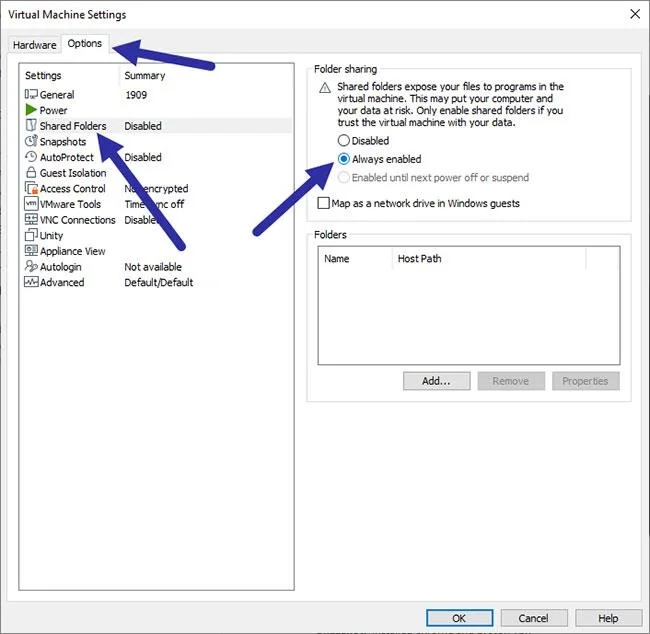Click the Cancel button
650x634 pixels.
point(534,618)
